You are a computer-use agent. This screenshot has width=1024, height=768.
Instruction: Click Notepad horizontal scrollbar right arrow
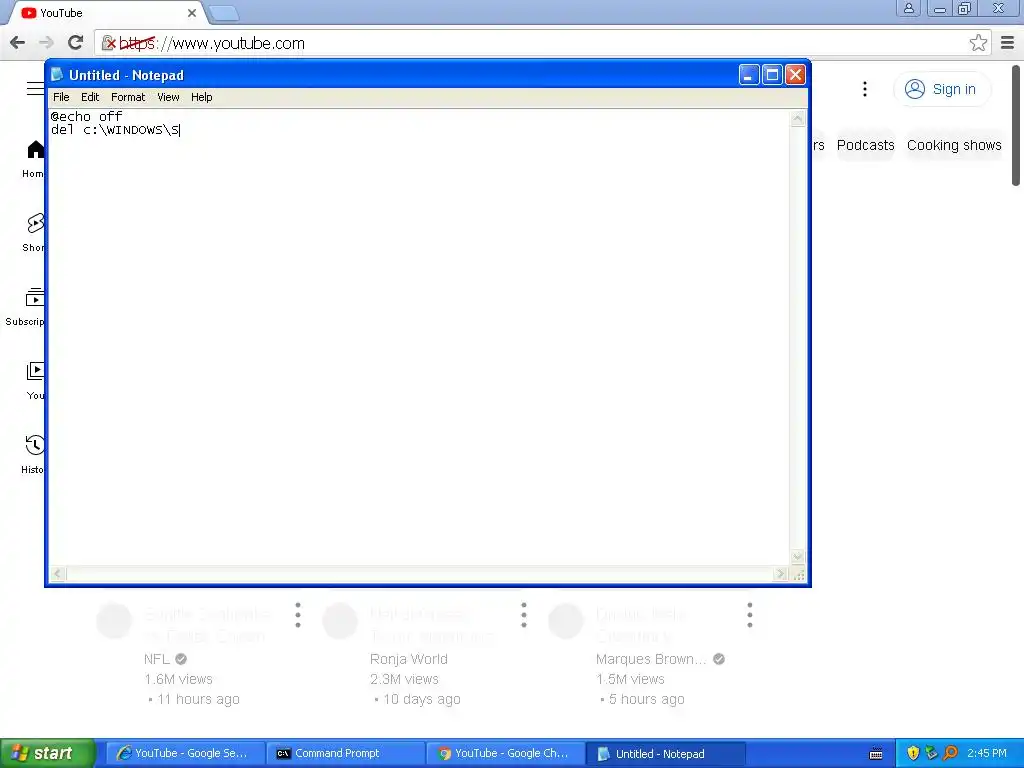(x=780, y=574)
